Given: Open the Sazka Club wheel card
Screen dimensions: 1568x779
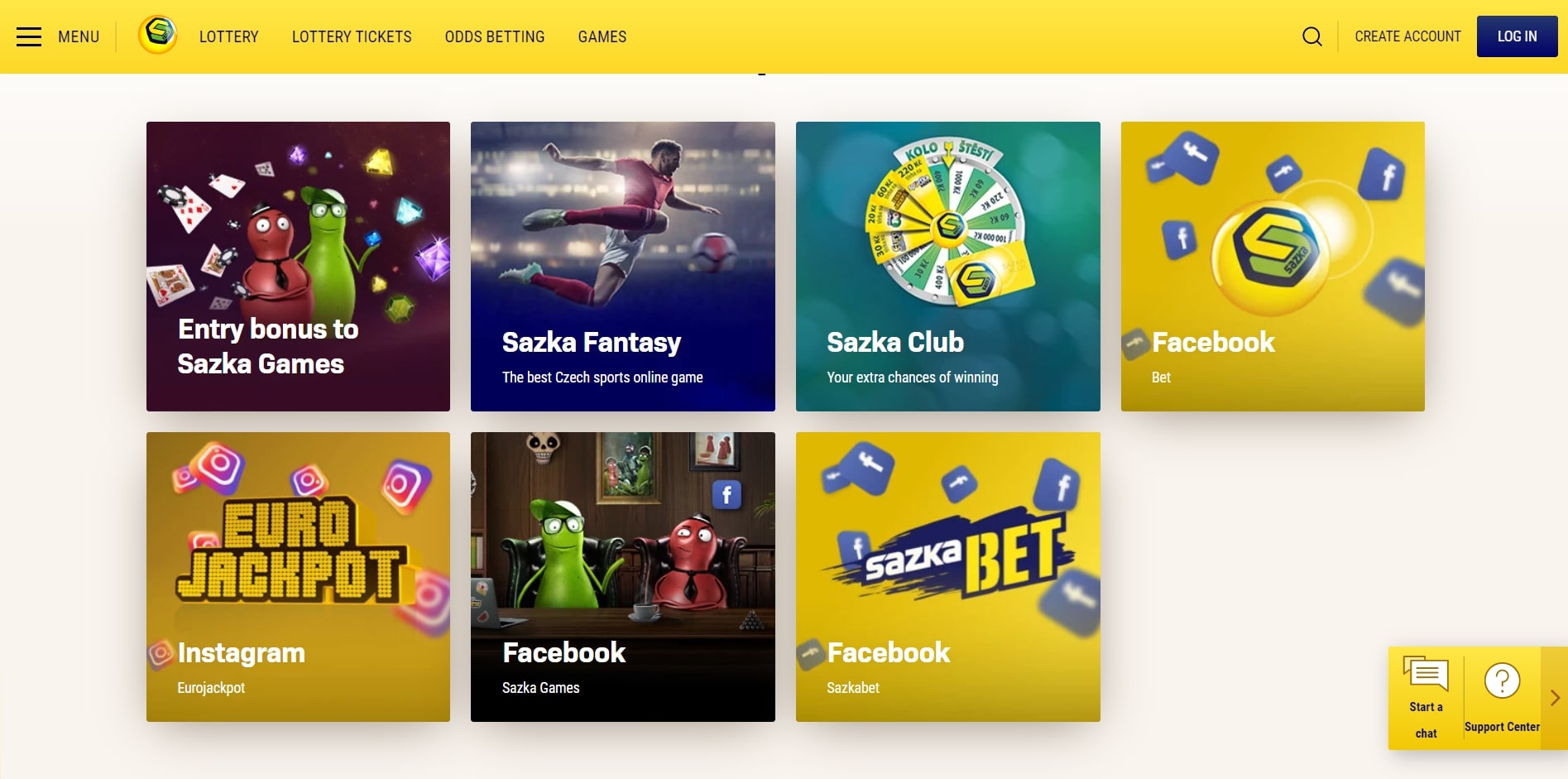Looking at the screenshot, I should click(x=948, y=267).
